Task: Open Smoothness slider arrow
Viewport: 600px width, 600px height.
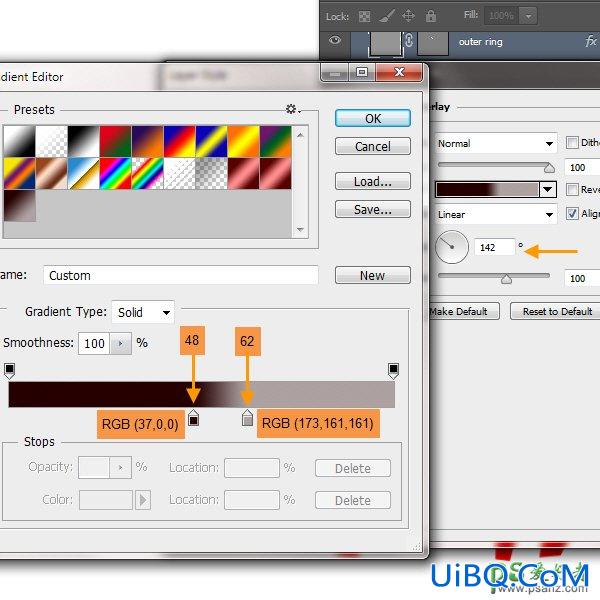Action: point(121,343)
